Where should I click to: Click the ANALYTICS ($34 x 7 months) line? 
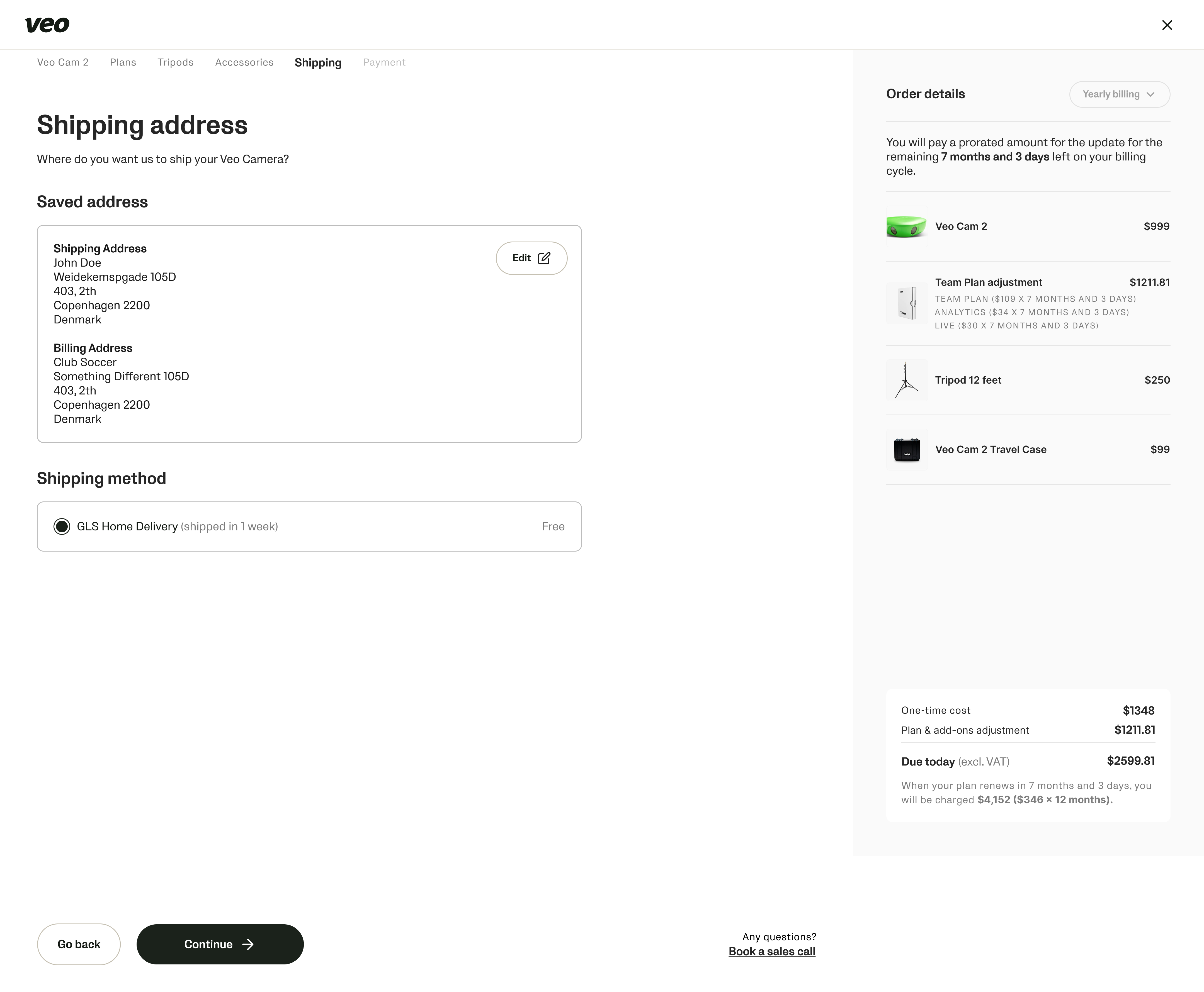pyautogui.click(x=1032, y=312)
